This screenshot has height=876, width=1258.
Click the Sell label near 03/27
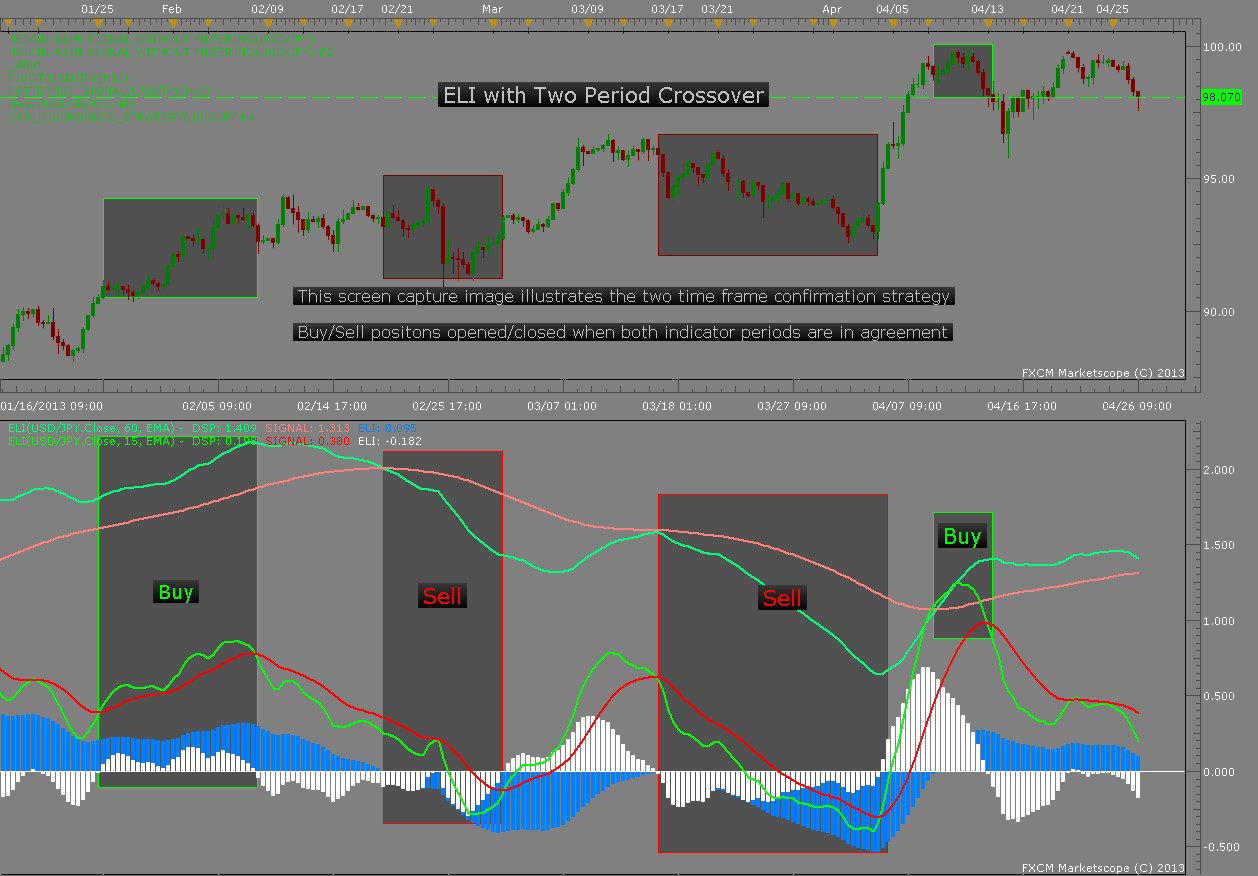[x=782, y=598]
